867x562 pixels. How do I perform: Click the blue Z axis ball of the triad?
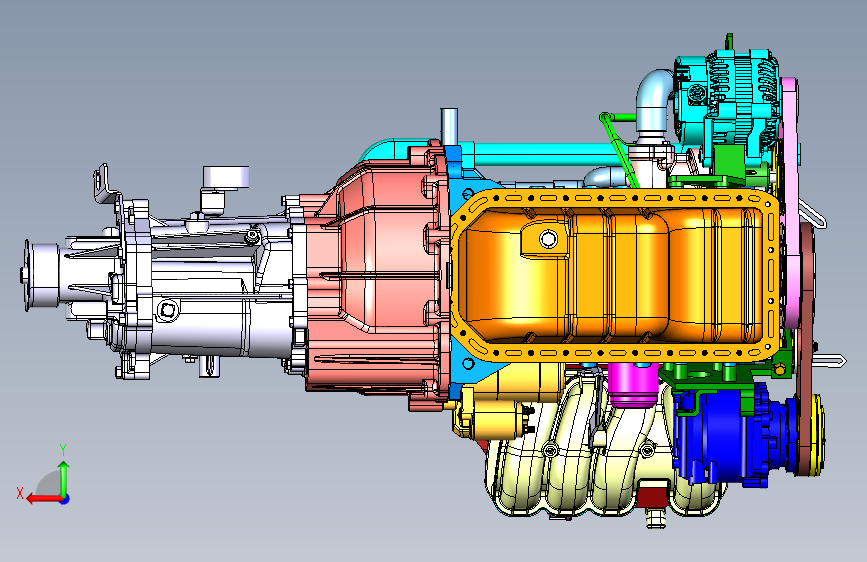65,499
